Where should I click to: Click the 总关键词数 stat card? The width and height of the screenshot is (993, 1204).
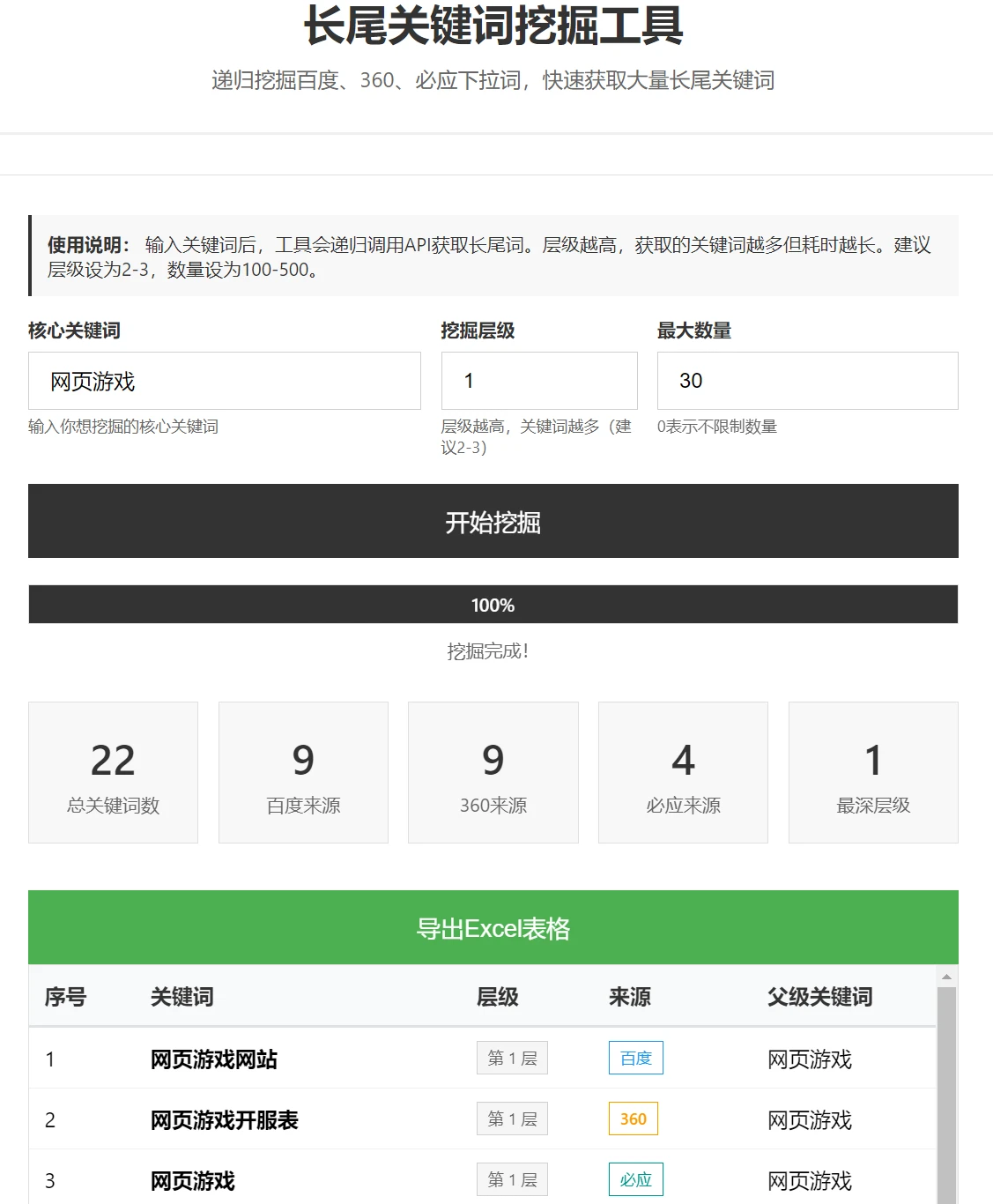(113, 772)
